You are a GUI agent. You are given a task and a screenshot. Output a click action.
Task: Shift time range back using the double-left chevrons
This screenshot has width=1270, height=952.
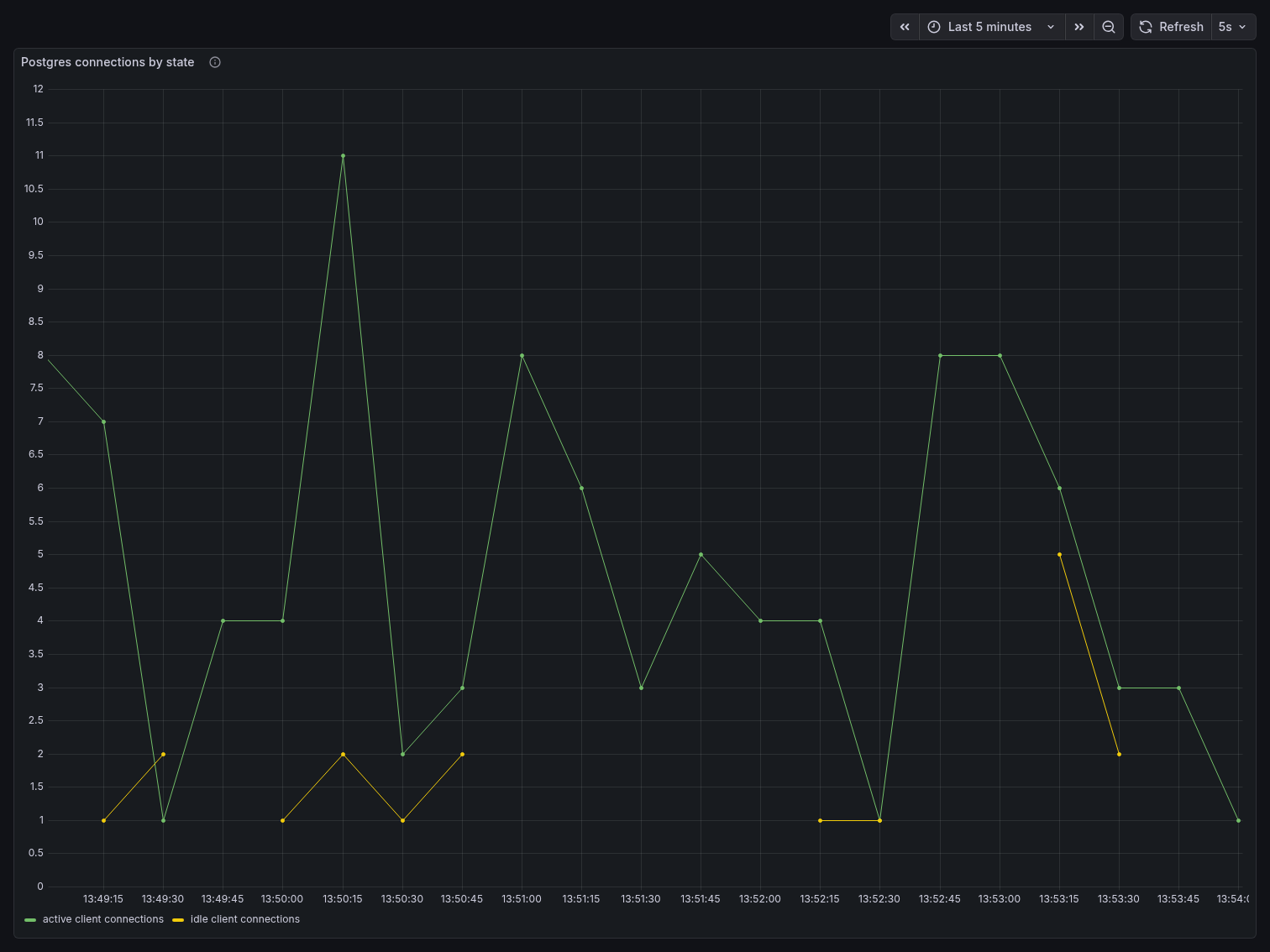pyautogui.click(x=905, y=27)
